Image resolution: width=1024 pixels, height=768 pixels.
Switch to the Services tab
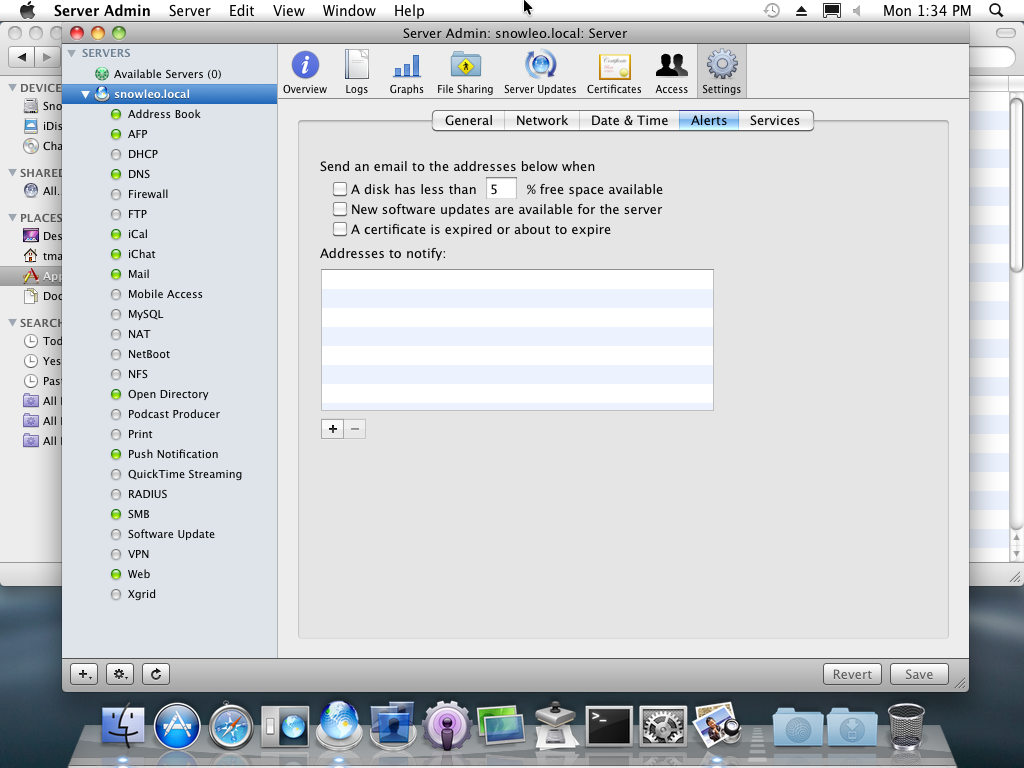tap(775, 121)
